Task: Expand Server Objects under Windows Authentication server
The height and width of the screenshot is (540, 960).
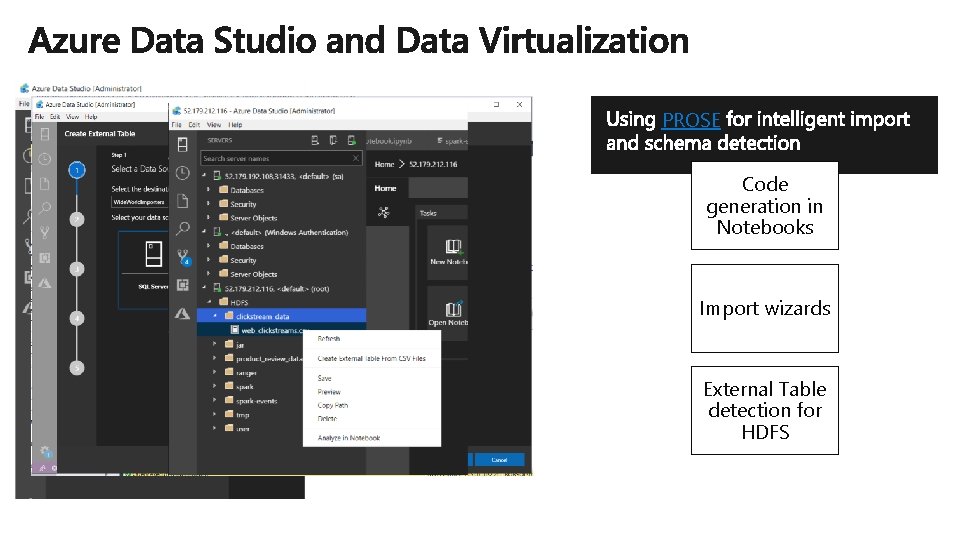Action: tap(209, 274)
